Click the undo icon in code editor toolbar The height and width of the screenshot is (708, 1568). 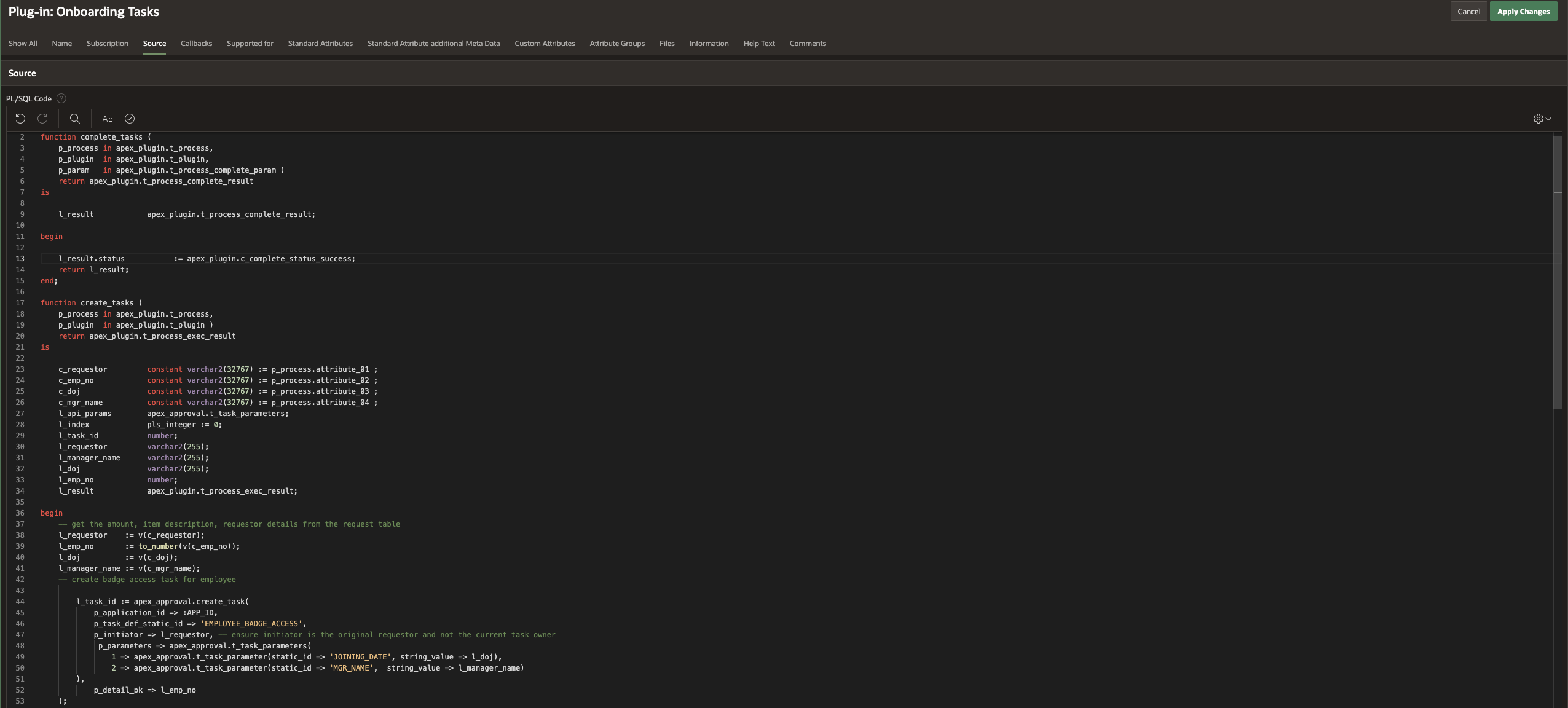point(20,119)
